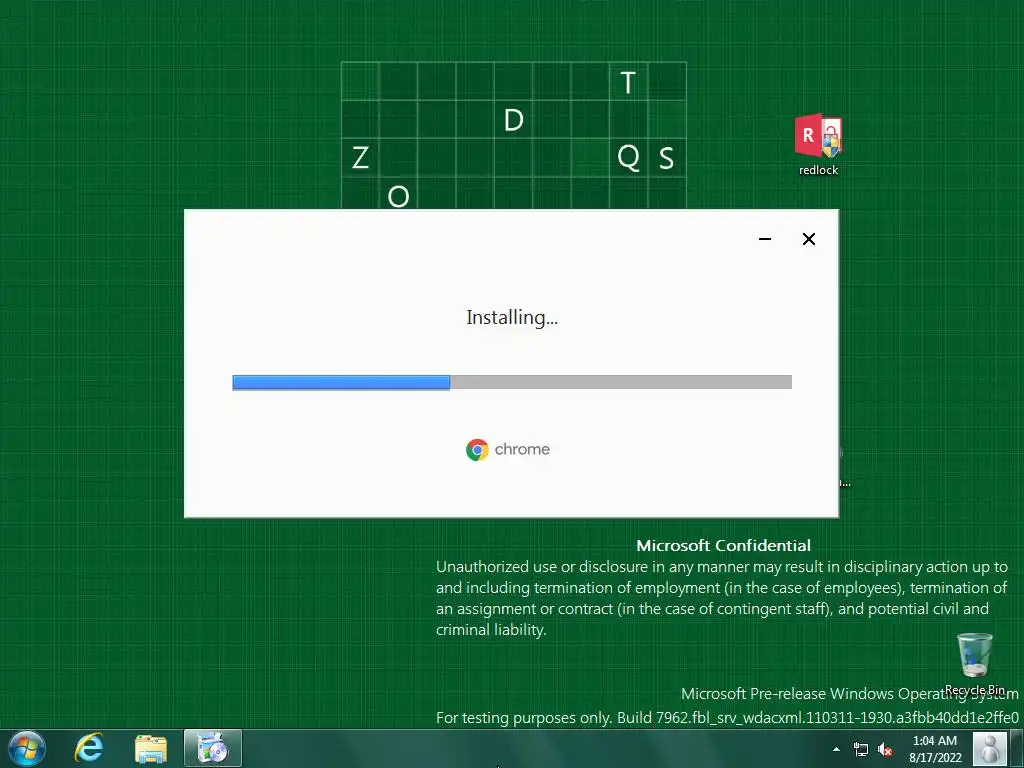Click the Show desktop strip
The image size is (1024, 768).
tap(1017, 748)
